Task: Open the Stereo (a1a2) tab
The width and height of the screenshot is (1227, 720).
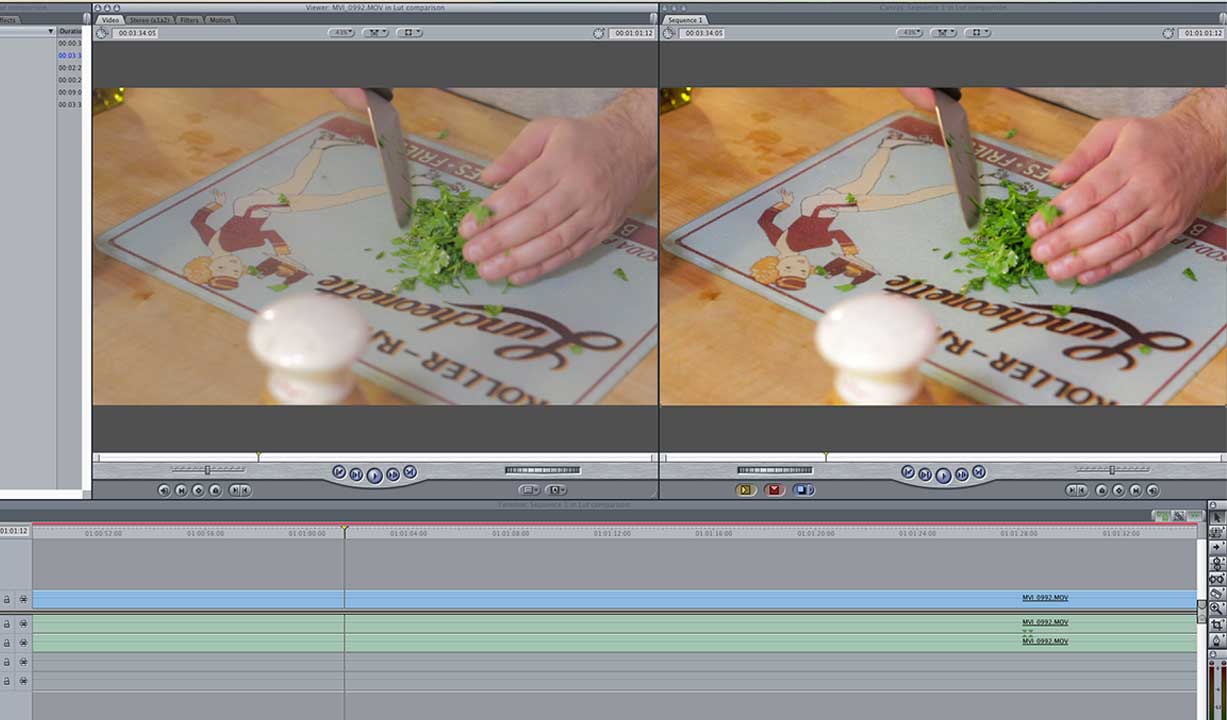Action: (150, 20)
